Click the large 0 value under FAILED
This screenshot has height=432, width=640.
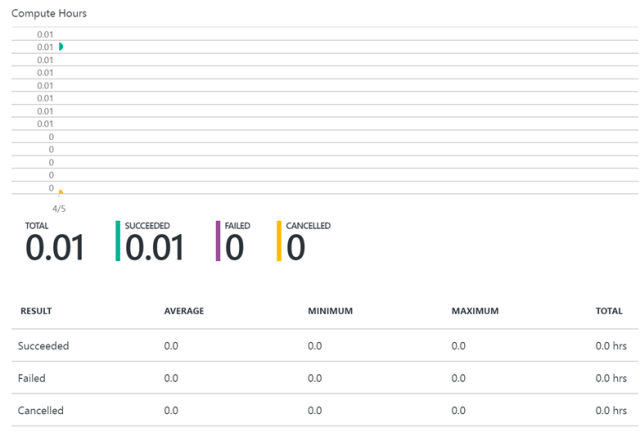click(x=235, y=247)
